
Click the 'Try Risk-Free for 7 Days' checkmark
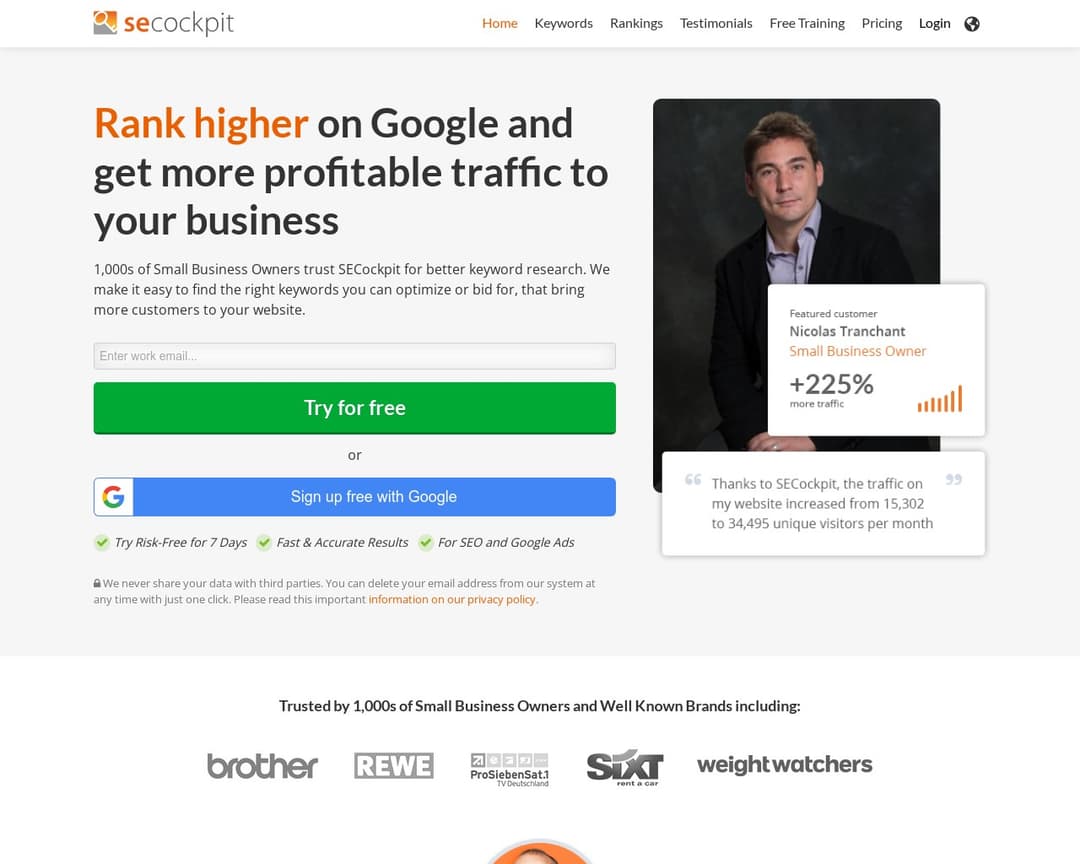(x=102, y=542)
